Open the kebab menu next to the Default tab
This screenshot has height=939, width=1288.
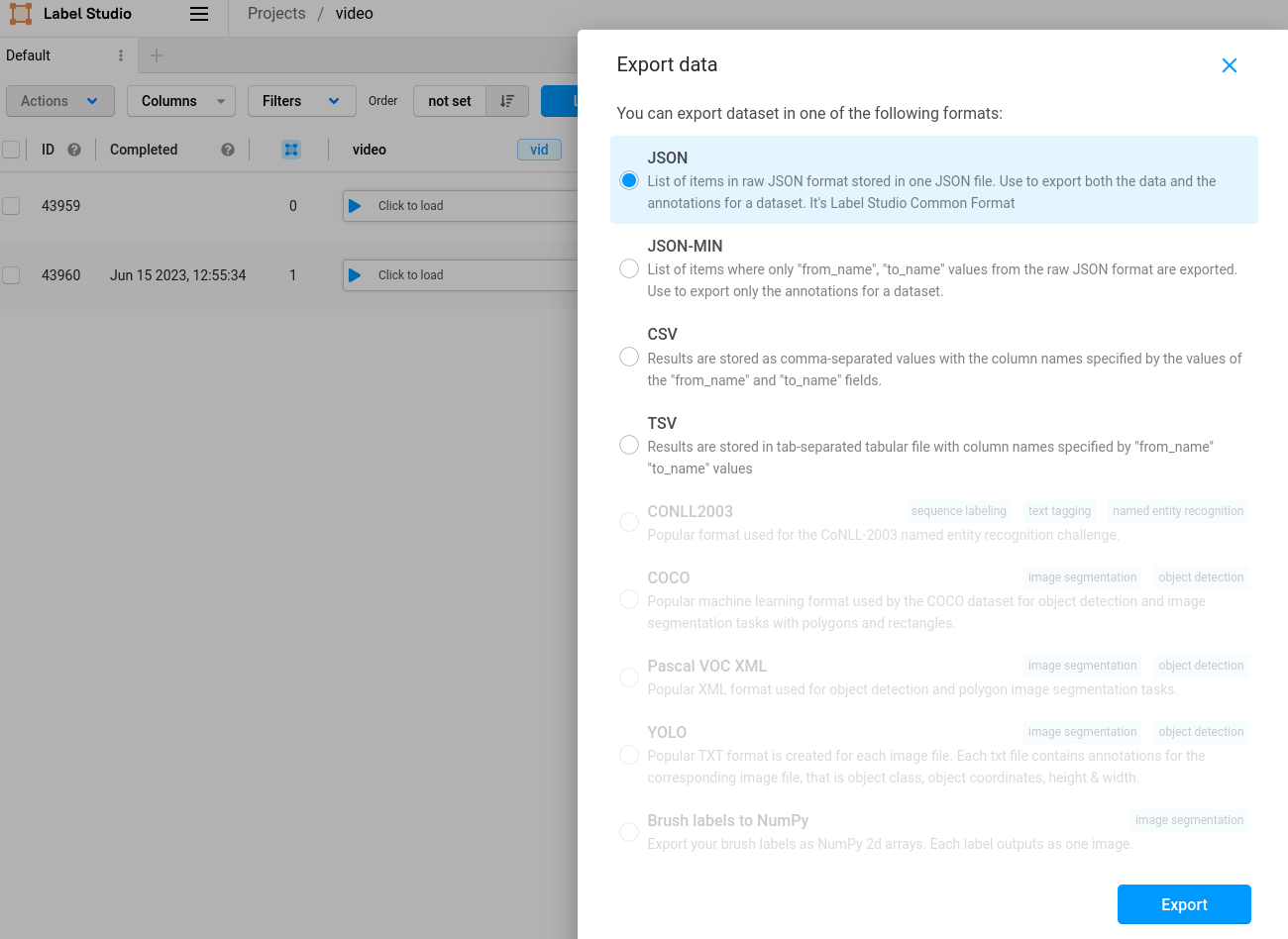pyautogui.click(x=121, y=54)
